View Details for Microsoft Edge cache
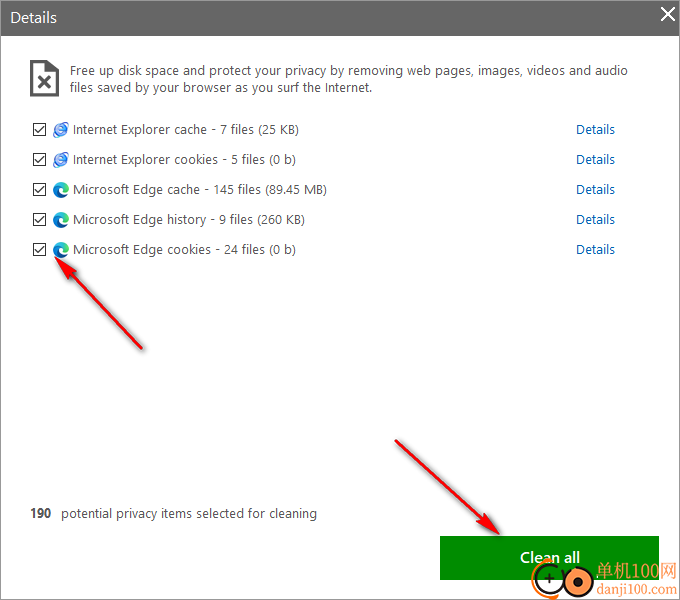This screenshot has width=680, height=600. coord(595,189)
